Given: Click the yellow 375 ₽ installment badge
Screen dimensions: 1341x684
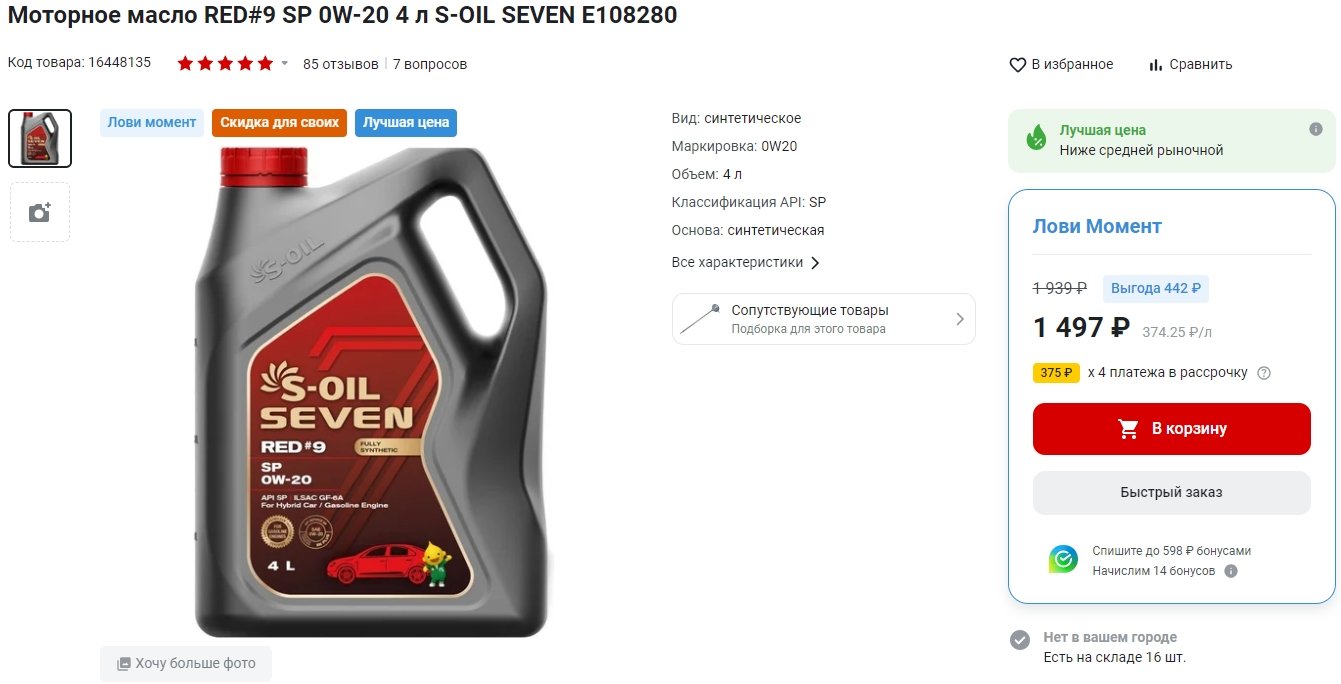Looking at the screenshot, I should (1056, 373).
